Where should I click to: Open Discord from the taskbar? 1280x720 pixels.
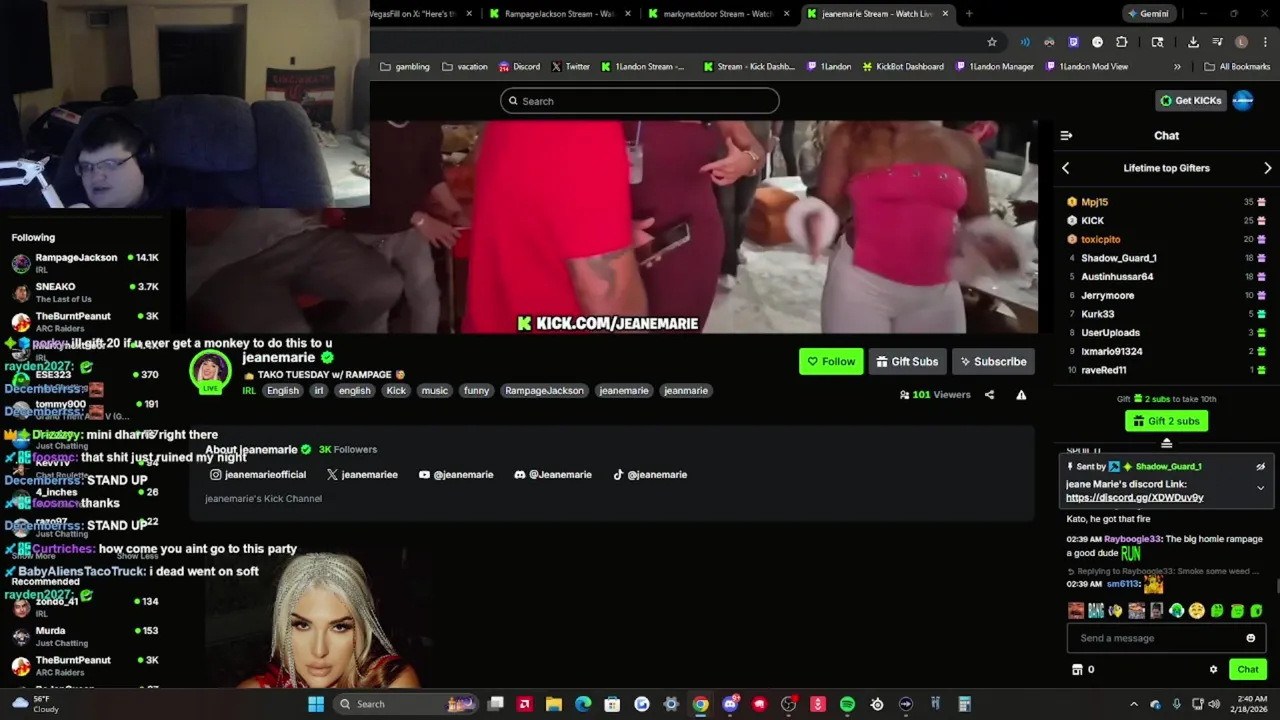tap(730, 704)
